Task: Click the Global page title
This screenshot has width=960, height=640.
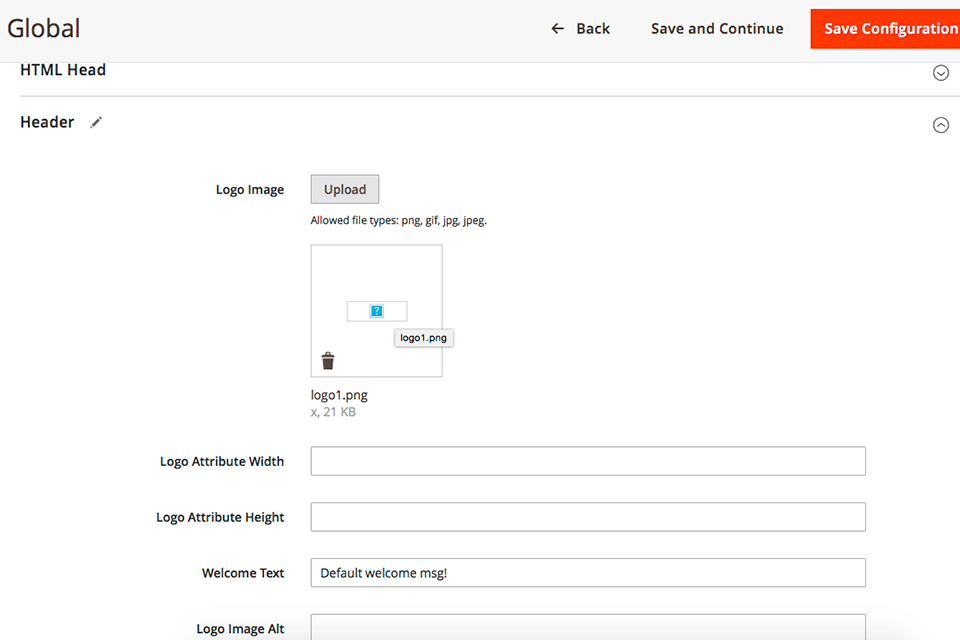Action: [44, 29]
